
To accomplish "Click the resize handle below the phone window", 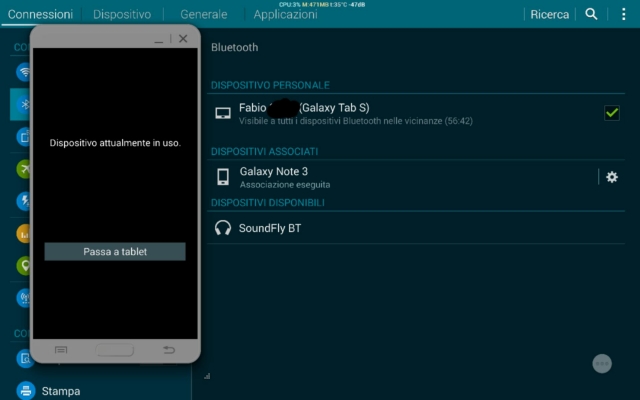I will point(207,376).
